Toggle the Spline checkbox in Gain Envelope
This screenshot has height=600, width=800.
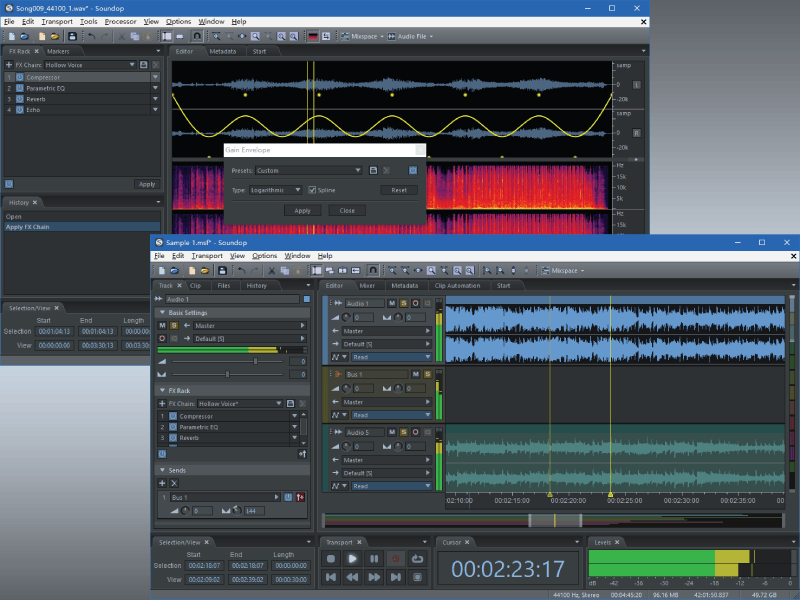[x=312, y=190]
